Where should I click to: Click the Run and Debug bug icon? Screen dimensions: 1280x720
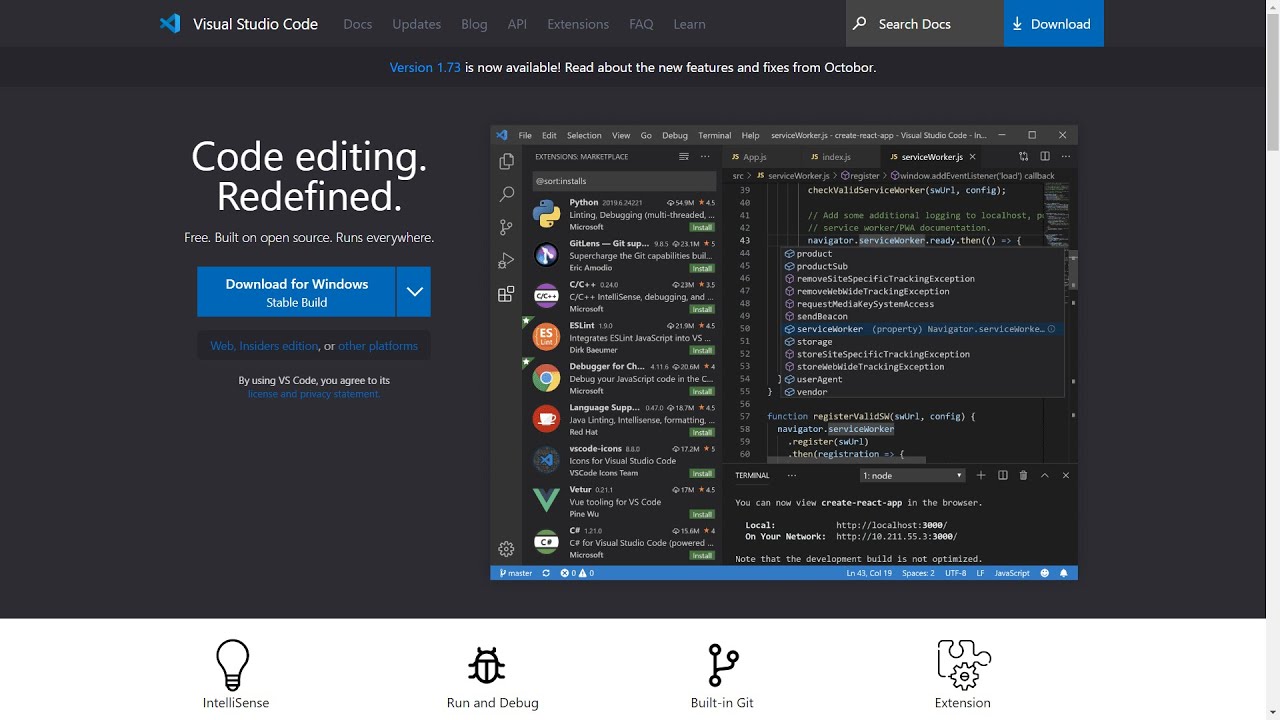487,664
